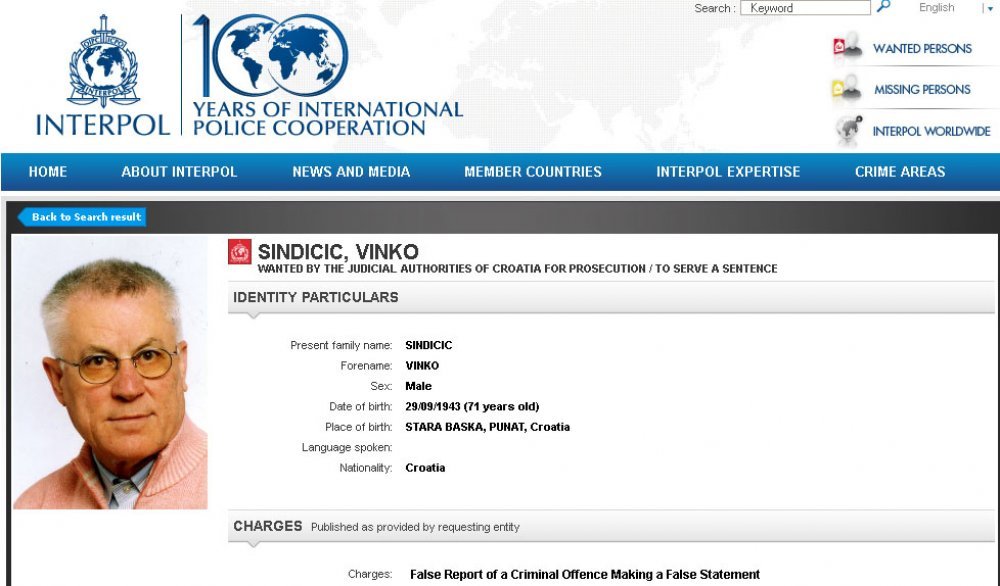Click the Wanted Persons icon
The image size is (1000, 586).
(x=848, y=48)
